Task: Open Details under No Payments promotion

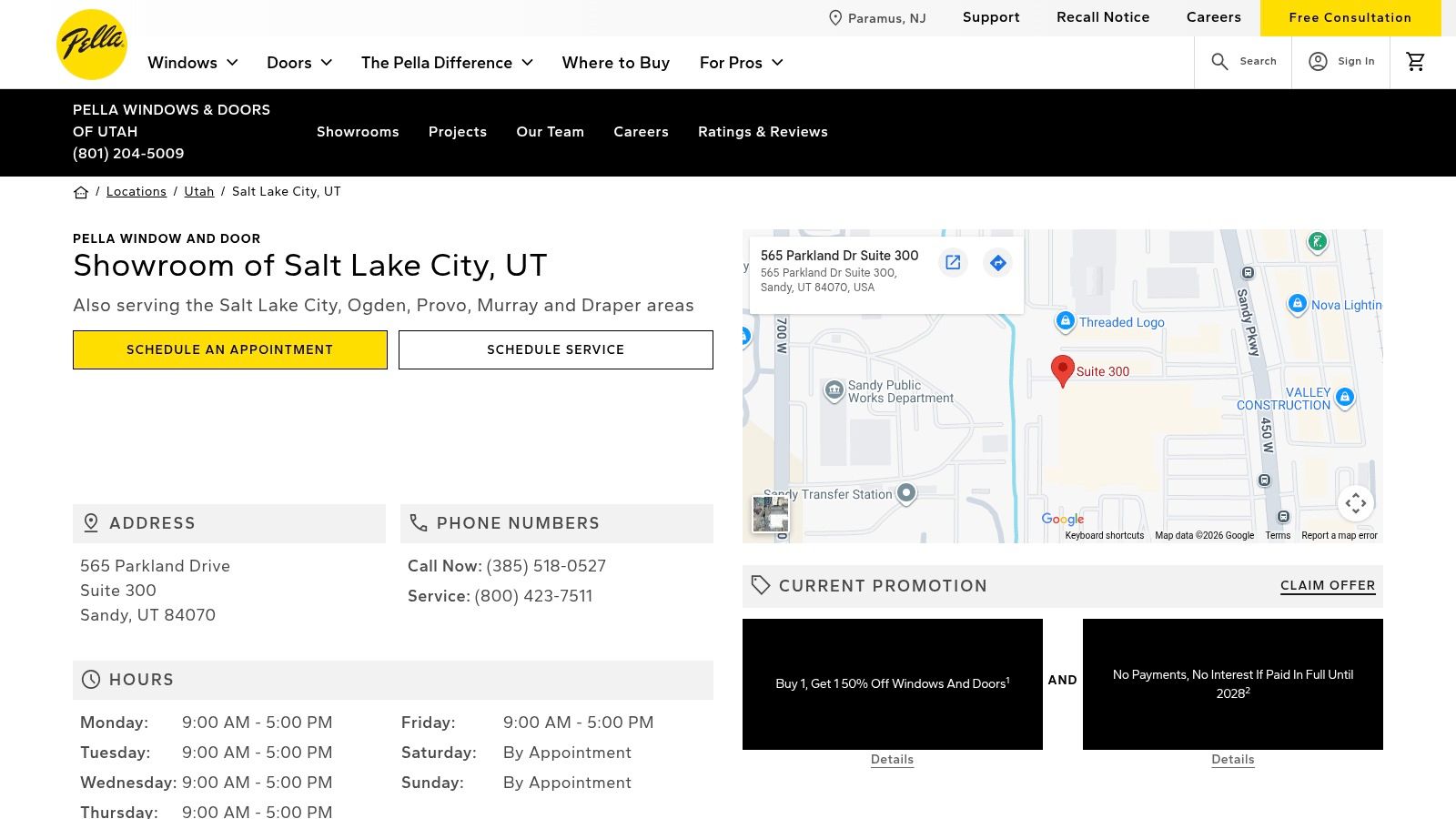Action: pyautogui.click(x=1233, y=760)
